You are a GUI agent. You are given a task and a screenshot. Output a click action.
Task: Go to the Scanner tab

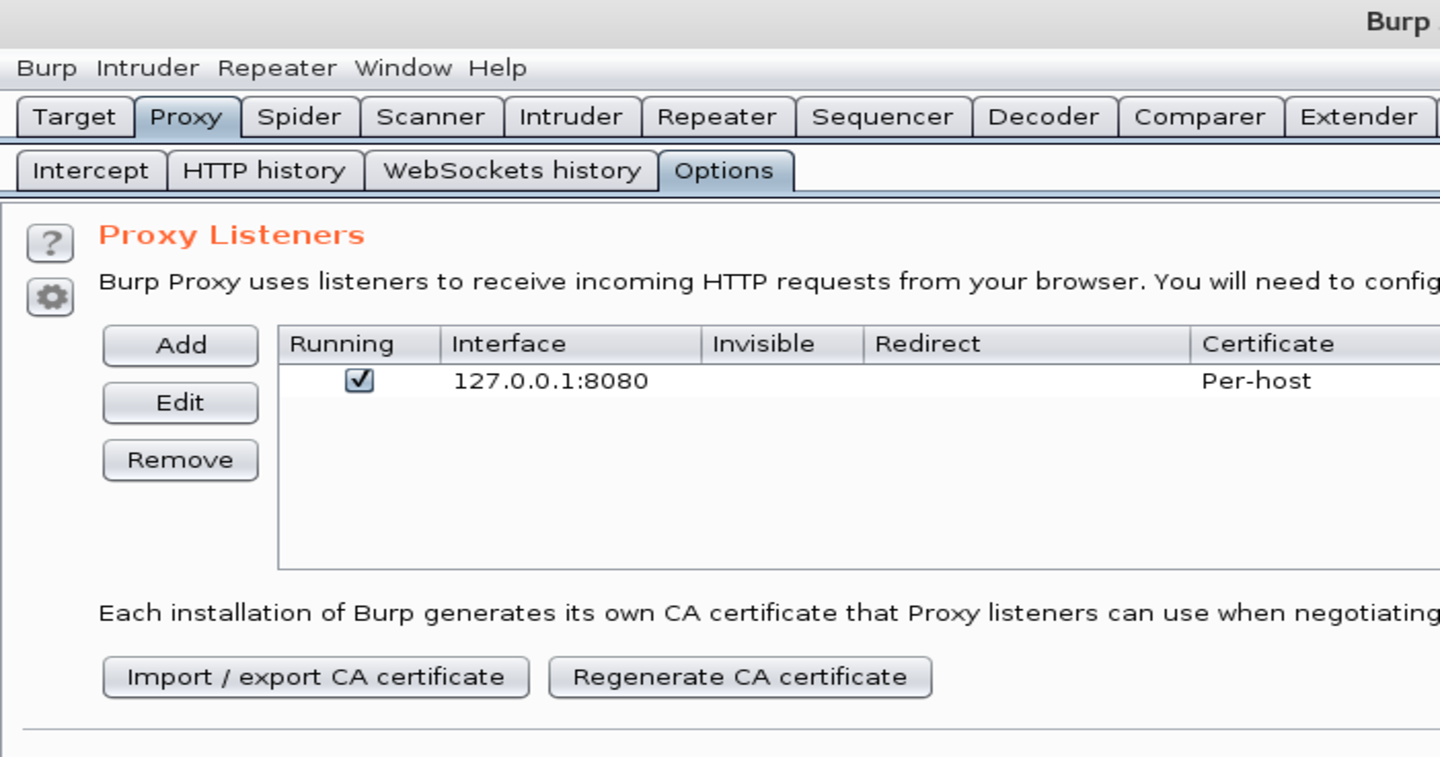tap(430, 117)
